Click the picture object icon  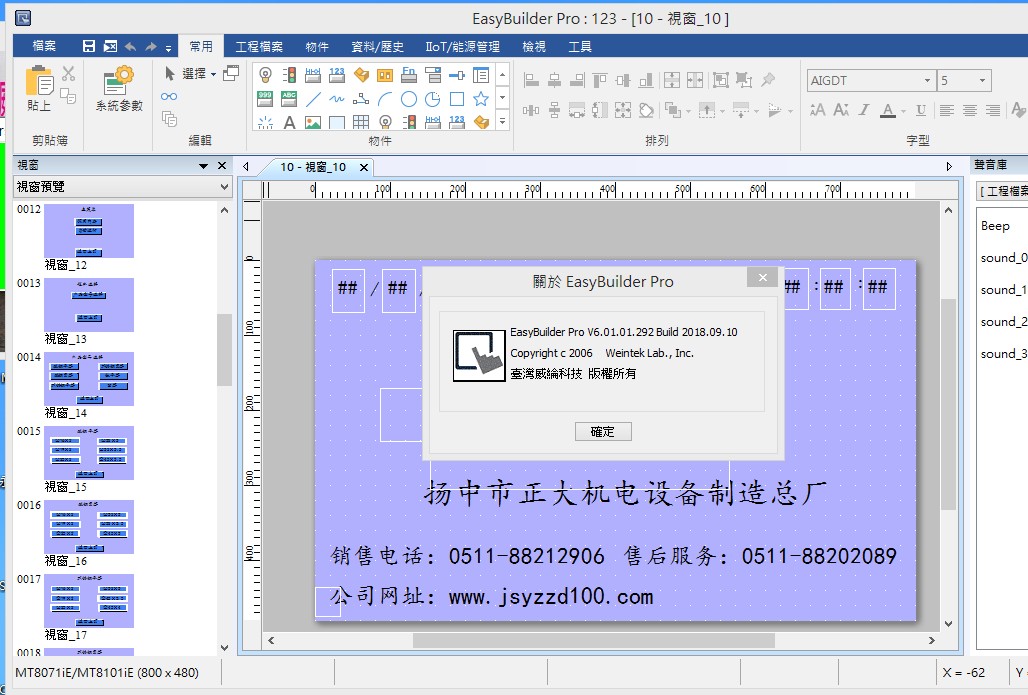[313, 123]
